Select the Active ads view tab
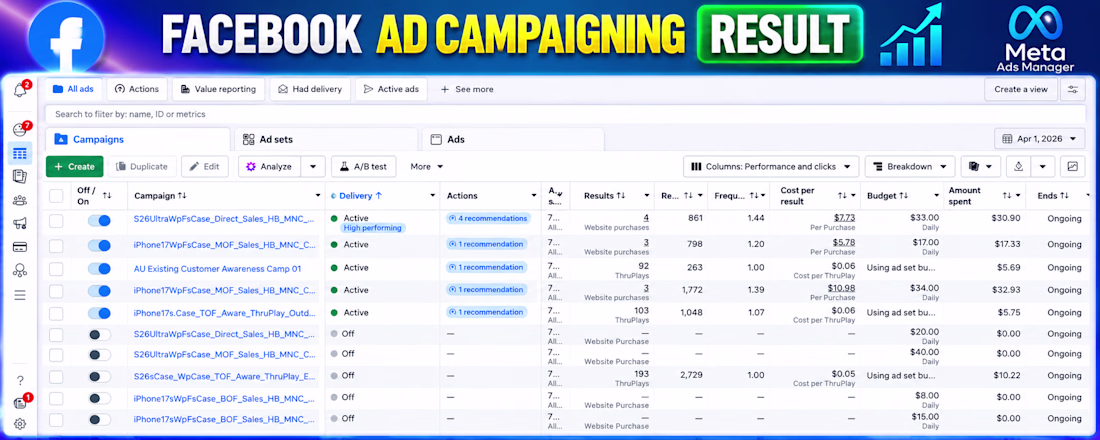 (391, 89)
